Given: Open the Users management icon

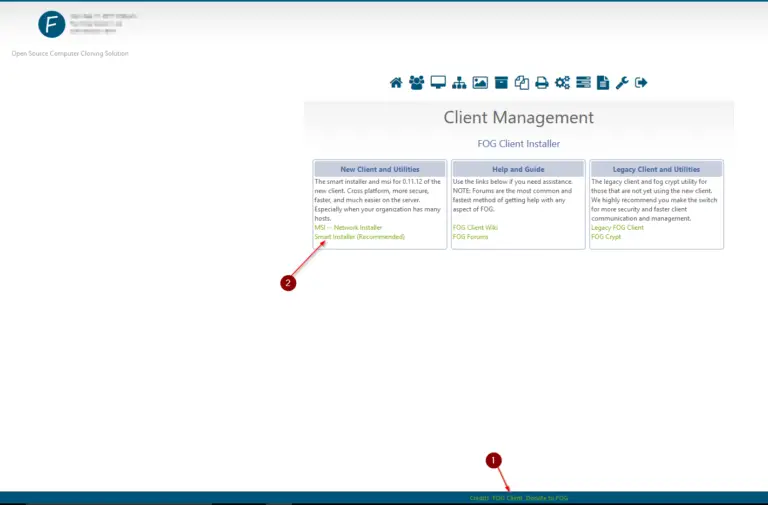Looking at the screenshot, I should [417, 83].
